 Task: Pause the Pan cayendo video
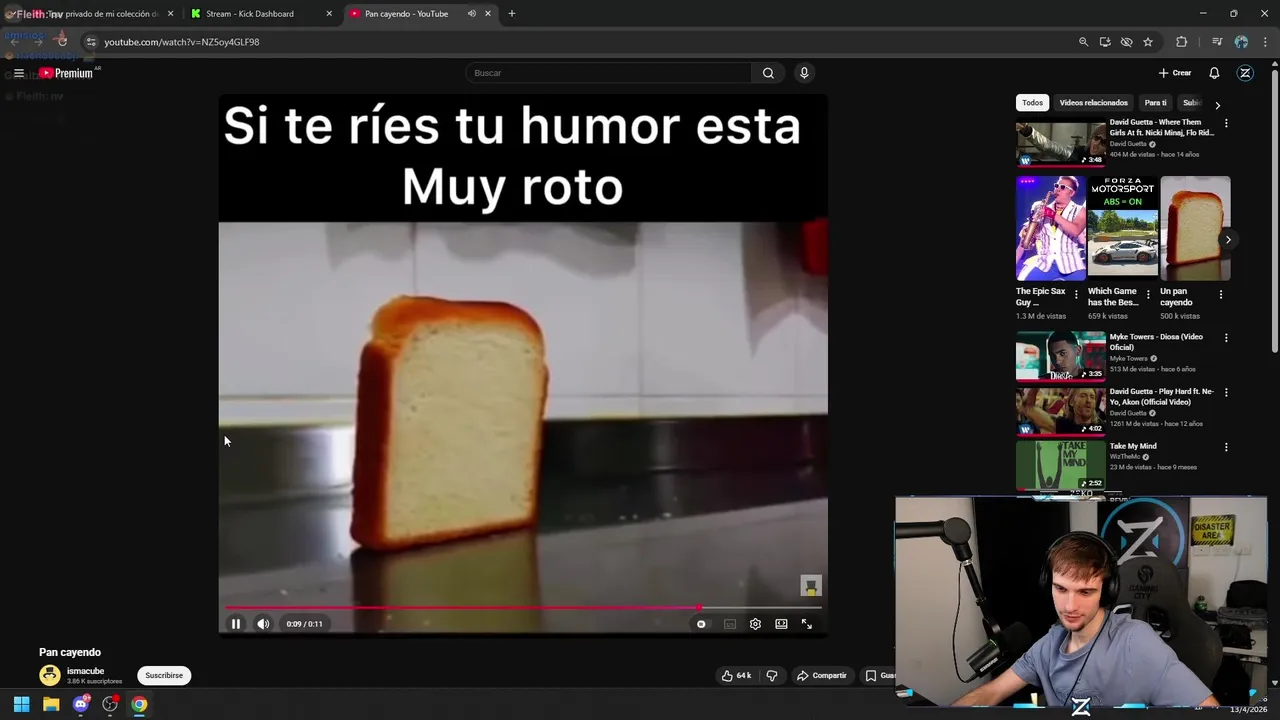pyautogui.click(x=236, y=624)
